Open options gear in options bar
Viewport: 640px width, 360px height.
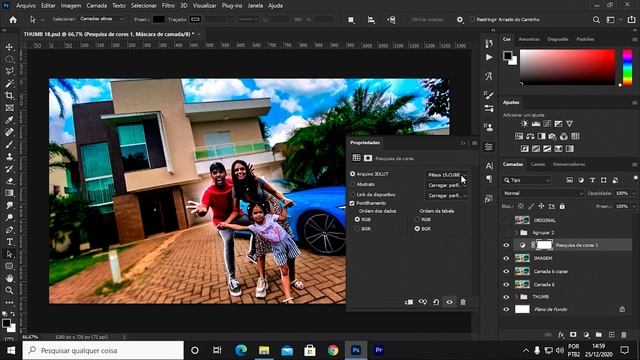[x=460, y=20]
